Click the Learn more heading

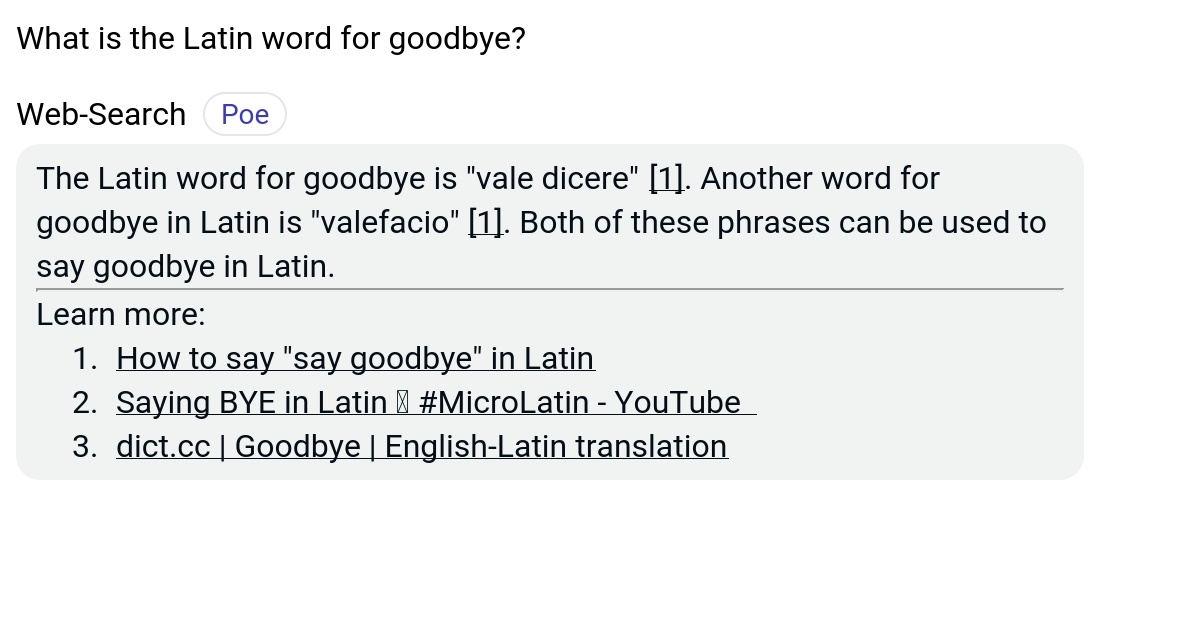(x=120, y=314)
